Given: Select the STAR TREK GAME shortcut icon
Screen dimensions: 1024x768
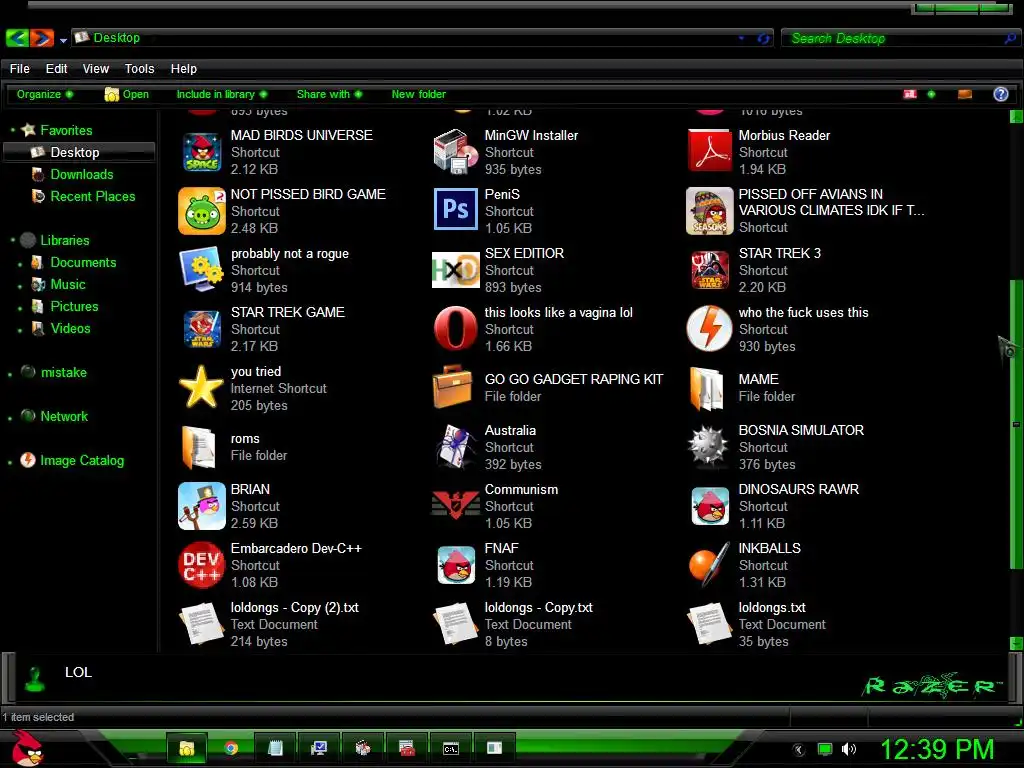Looking at the screenshot, I should 202,328.
